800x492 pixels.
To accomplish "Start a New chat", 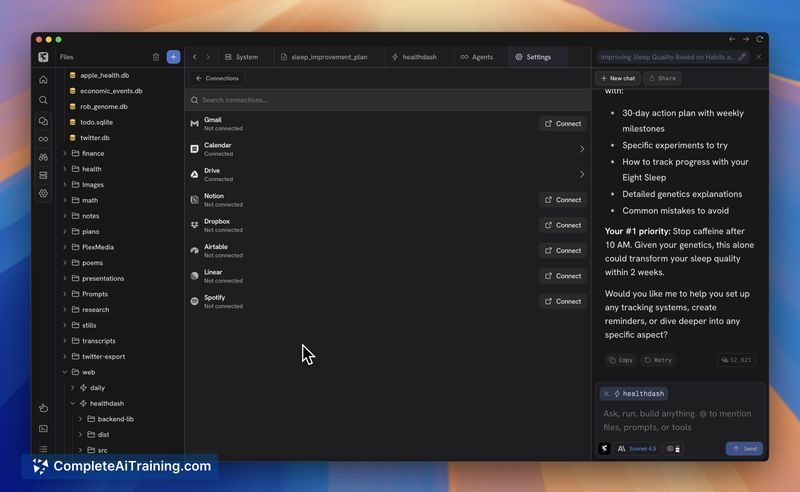I will point(618,79).
